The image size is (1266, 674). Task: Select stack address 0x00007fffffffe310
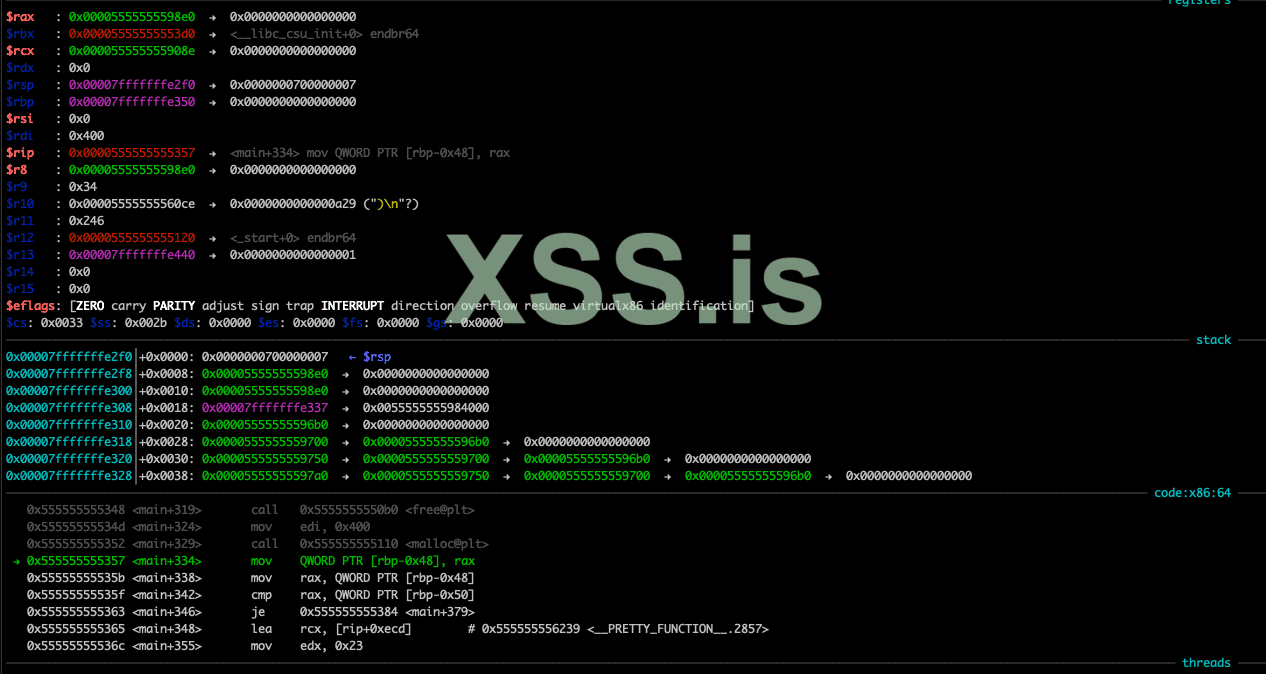pyautogui.click(x=69, y=425)
